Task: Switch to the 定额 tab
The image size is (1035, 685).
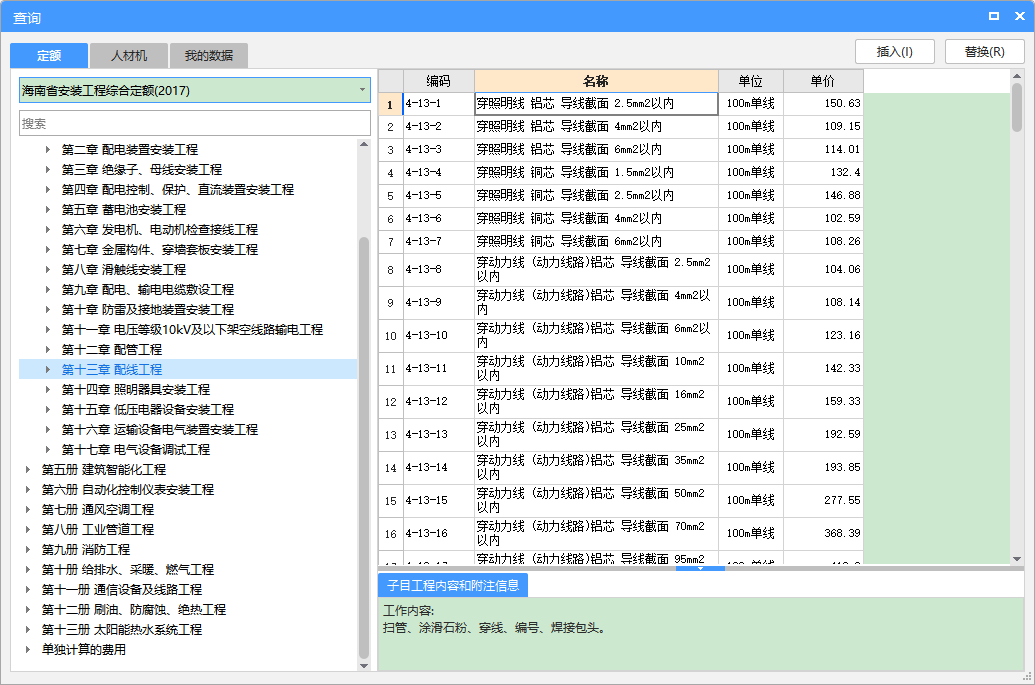Action: pyautogui.click(x=49, y=55)
